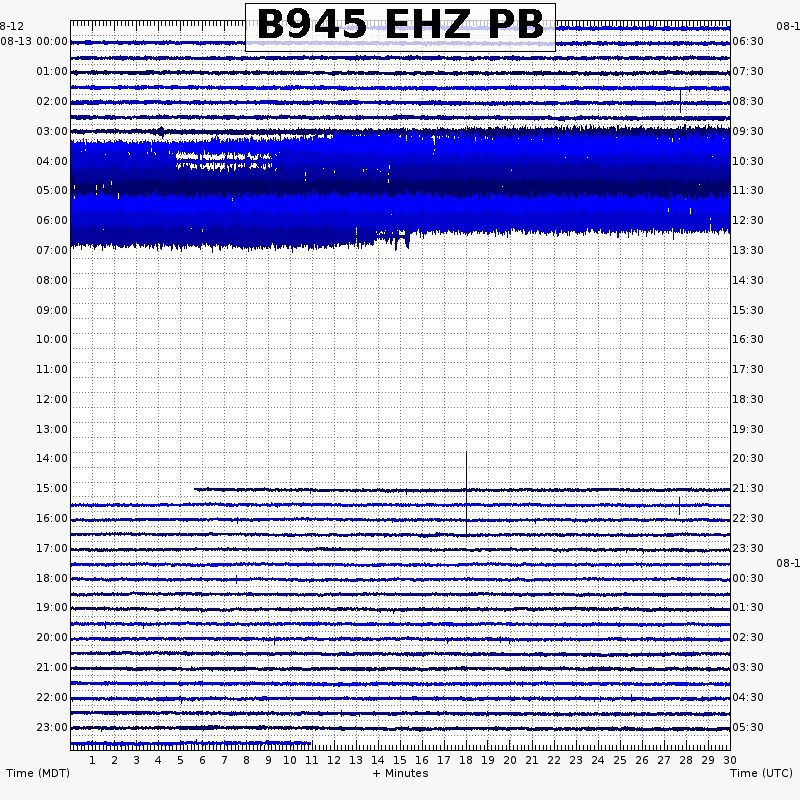Pick minute 30 on the bottom axis
The height and width of the screenshot is (800, 800).
point(730,760)
